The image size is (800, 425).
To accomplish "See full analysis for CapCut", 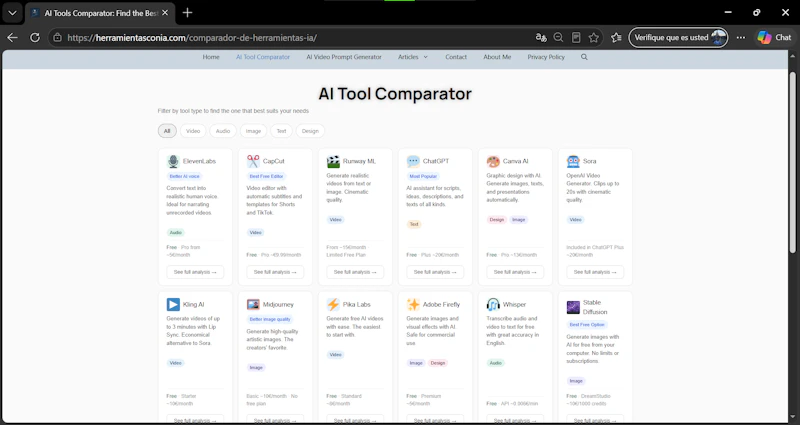I will tap(275, 272).
